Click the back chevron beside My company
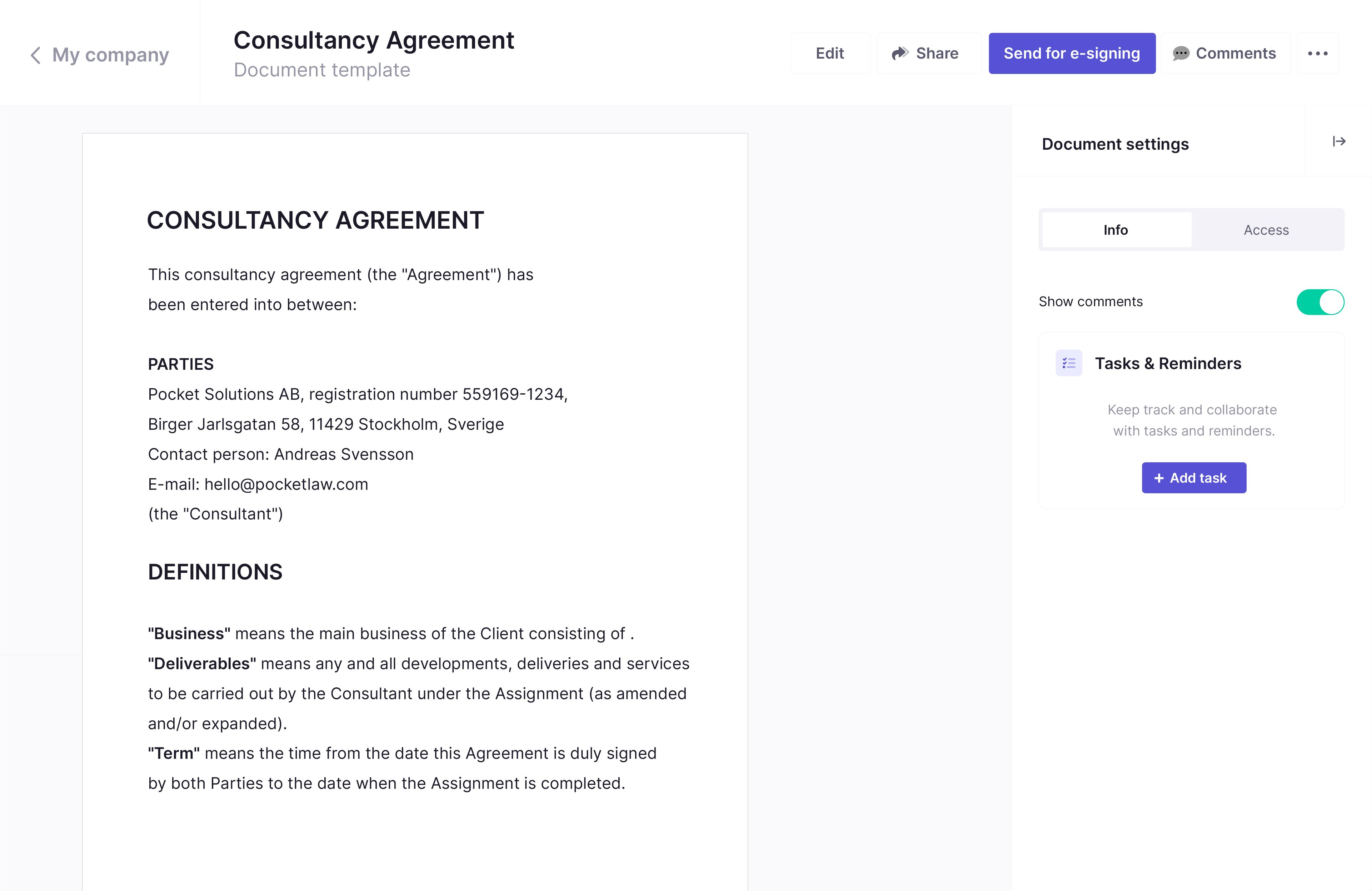Viewport: 1372px width, 891px height. pyautogui.click(x=35, y=55)
